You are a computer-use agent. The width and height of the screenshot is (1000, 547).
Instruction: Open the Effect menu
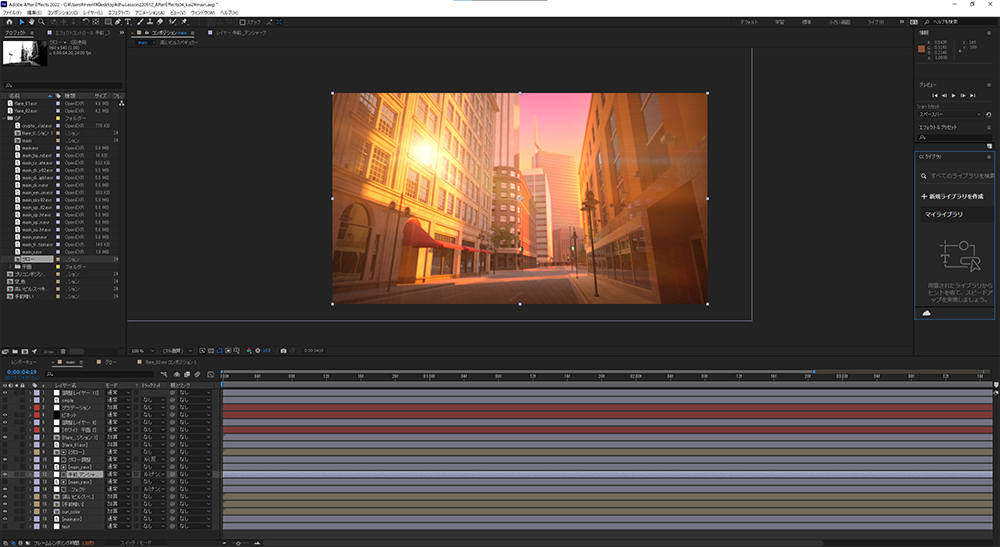point(119,13)
